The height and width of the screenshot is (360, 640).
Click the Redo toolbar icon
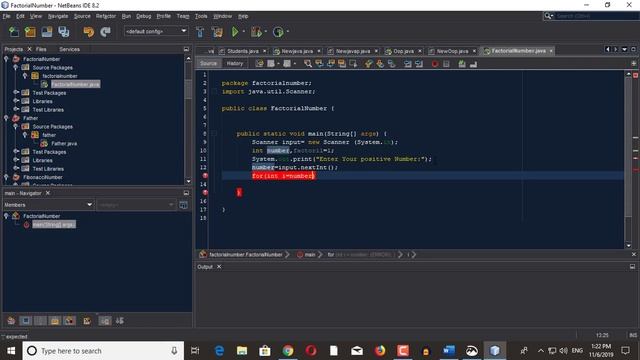click(x=105, y=31)
